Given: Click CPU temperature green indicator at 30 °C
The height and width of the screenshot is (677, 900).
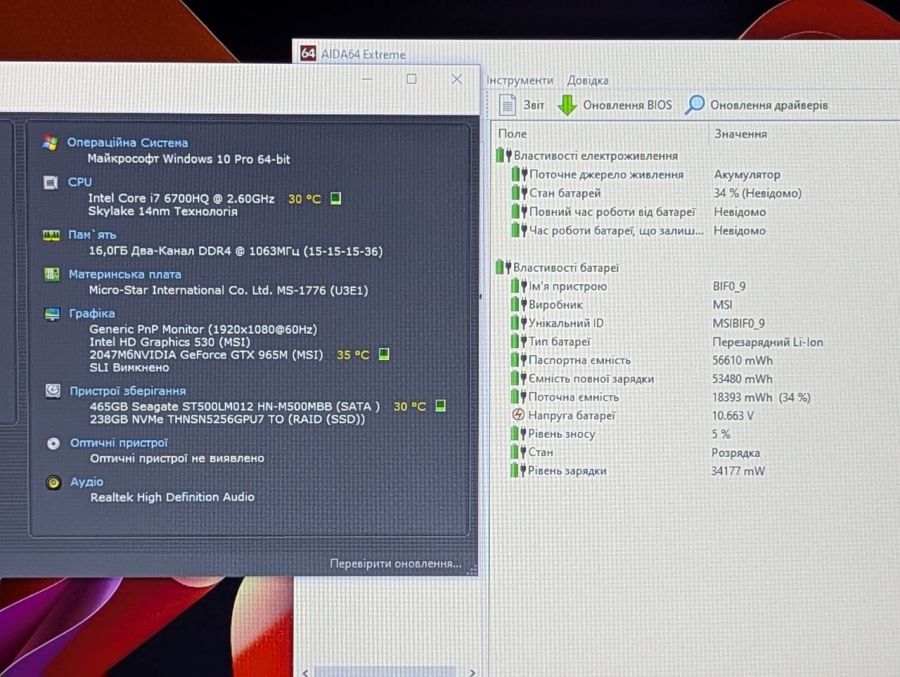Looking at the screenshot, I should pyautogui.click(x=336, y=198).
